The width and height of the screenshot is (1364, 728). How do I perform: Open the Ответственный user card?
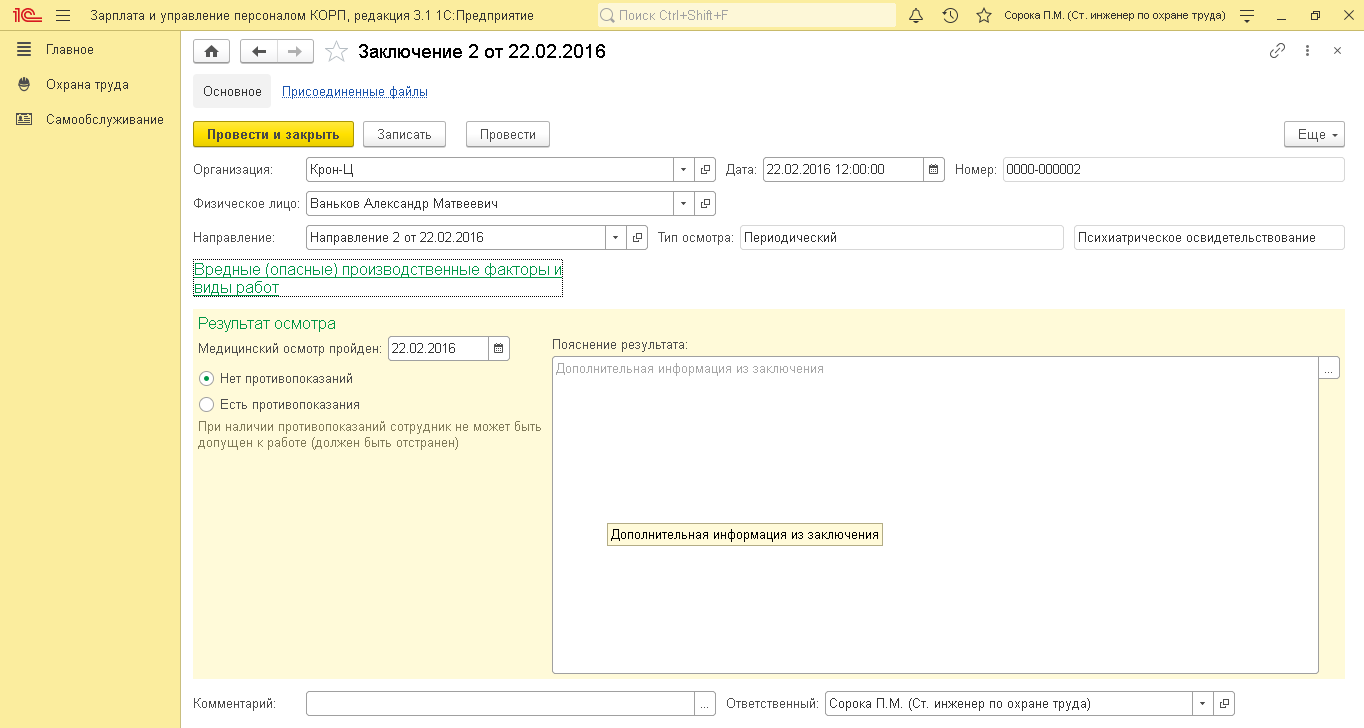click(x=1224, y=703)
